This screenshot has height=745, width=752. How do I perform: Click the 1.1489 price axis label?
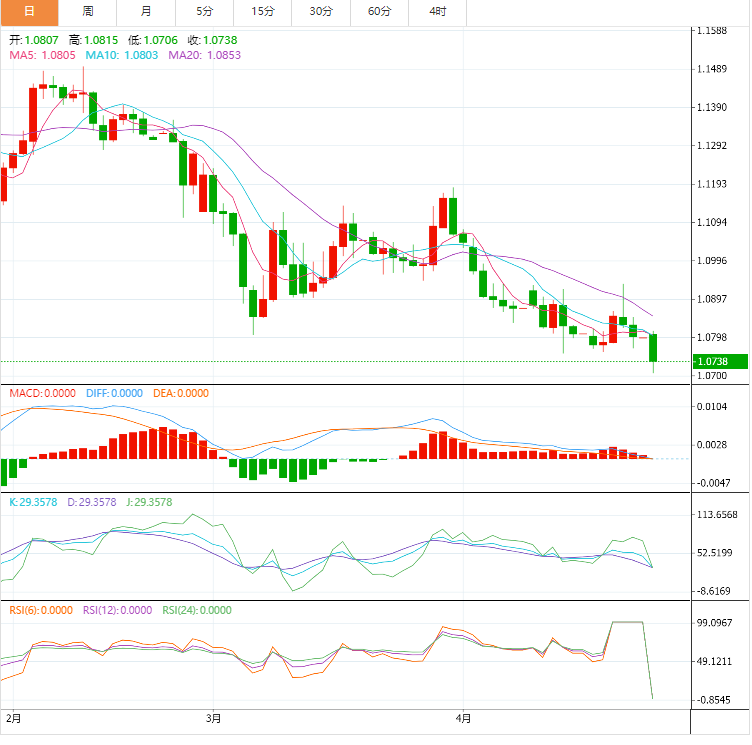click(712, 69)
